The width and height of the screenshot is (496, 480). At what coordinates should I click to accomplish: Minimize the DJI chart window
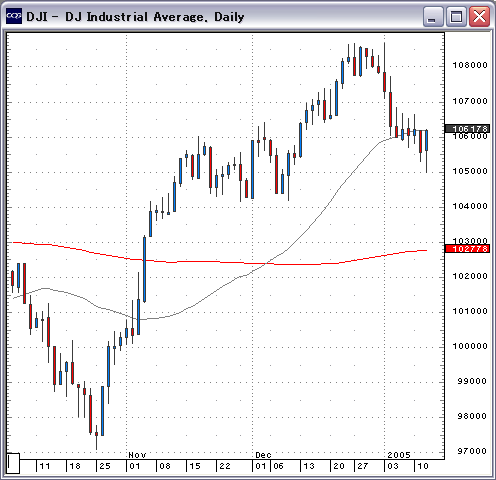point(433,16)
